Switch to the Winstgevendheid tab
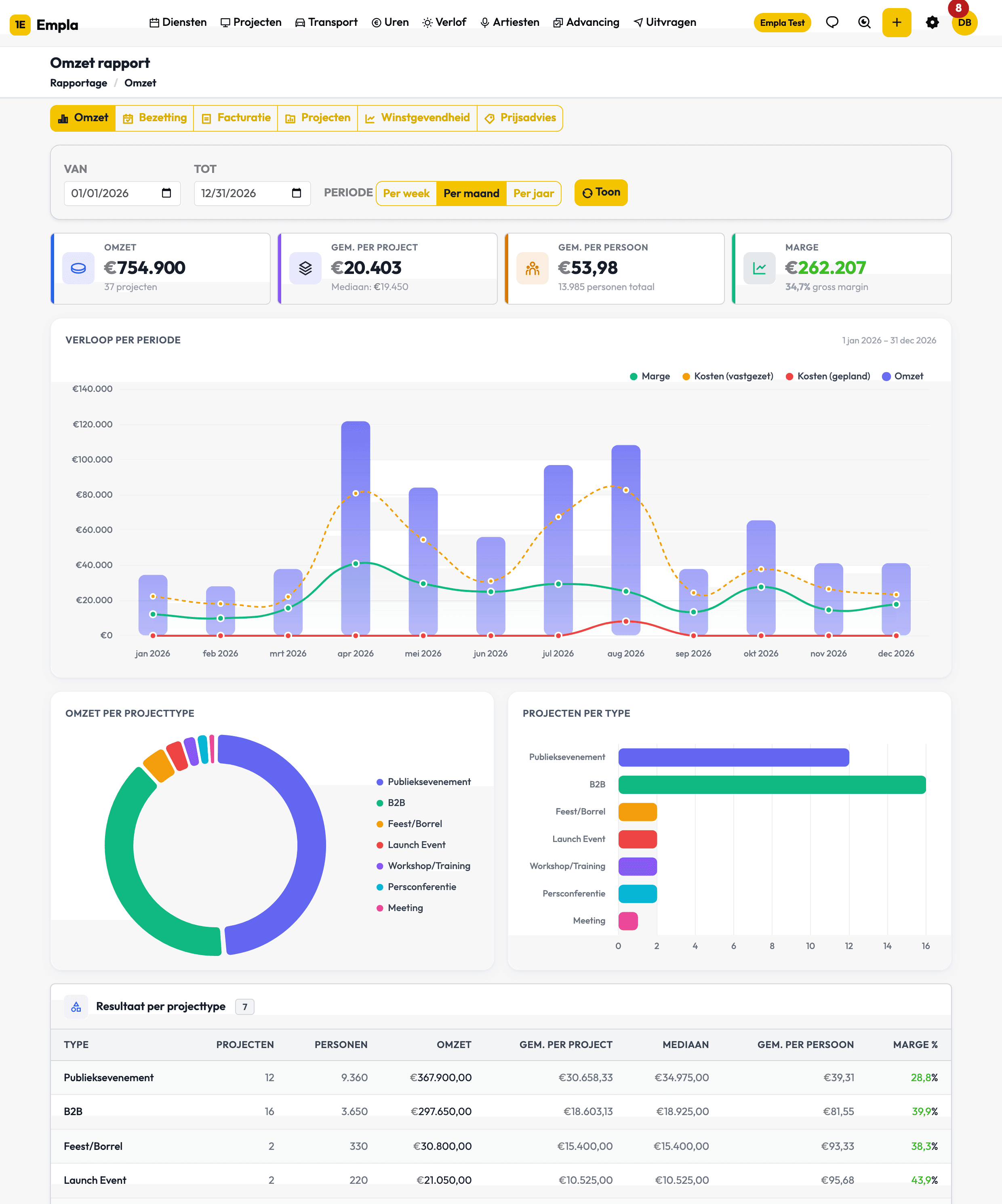The image size is (1002, 1204). 417,118
